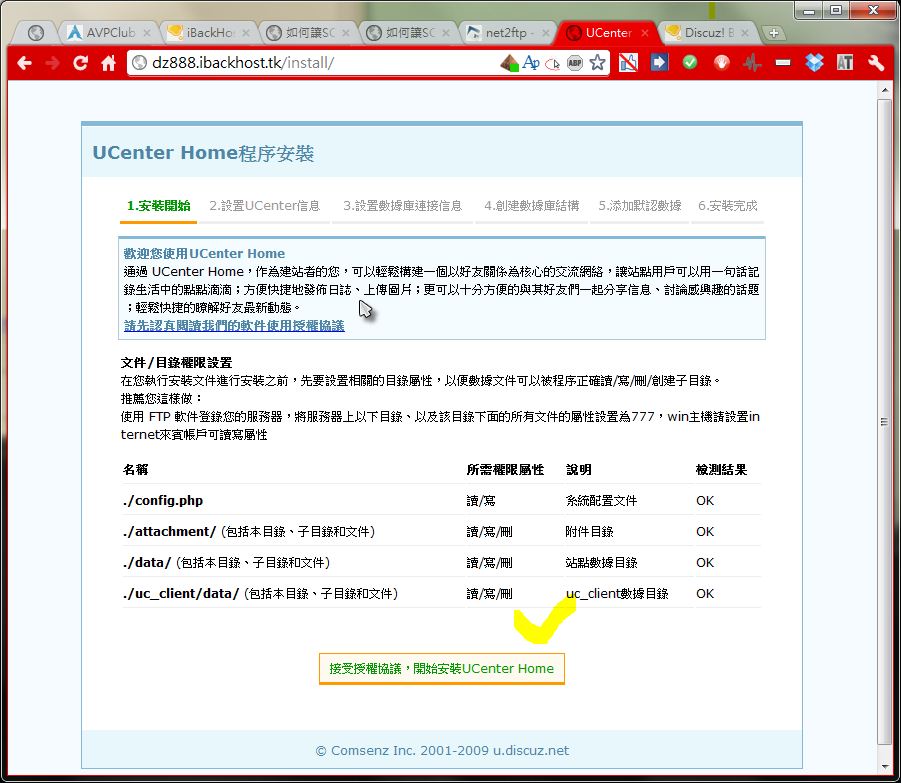Open a new browser tab

(x=774, y=33)
